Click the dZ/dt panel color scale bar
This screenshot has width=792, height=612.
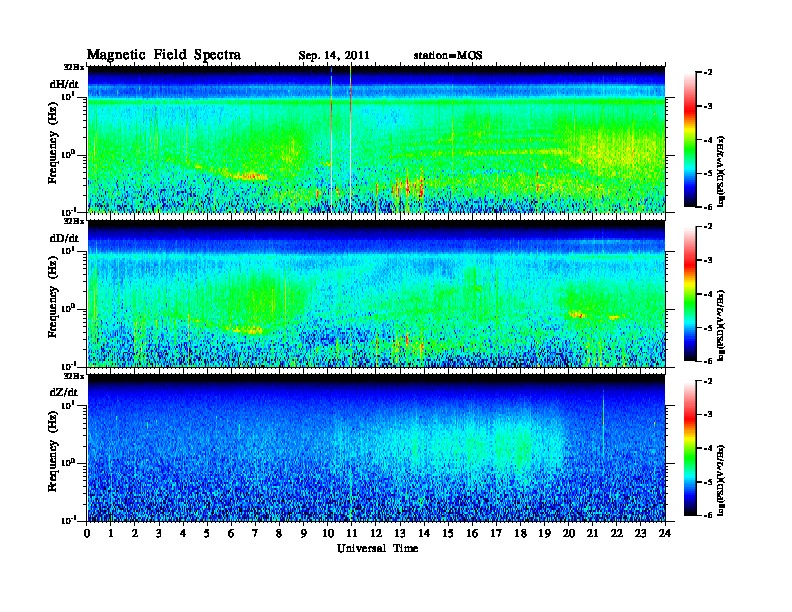690,448
